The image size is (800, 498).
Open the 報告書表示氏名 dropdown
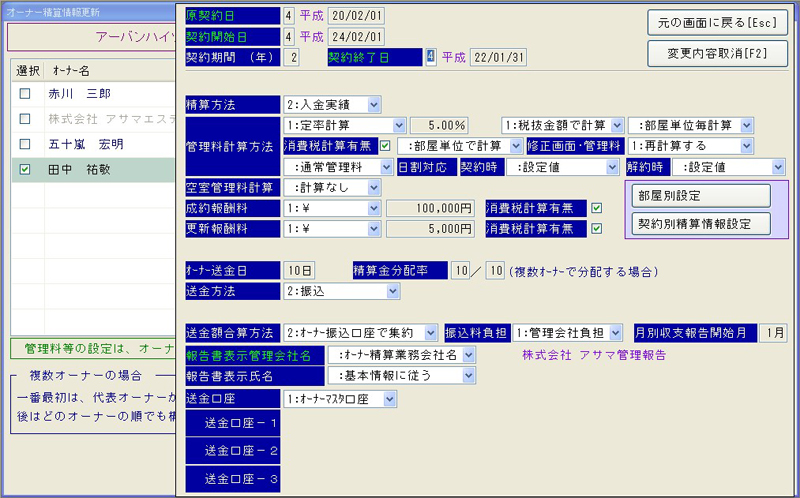pos(469,376)
